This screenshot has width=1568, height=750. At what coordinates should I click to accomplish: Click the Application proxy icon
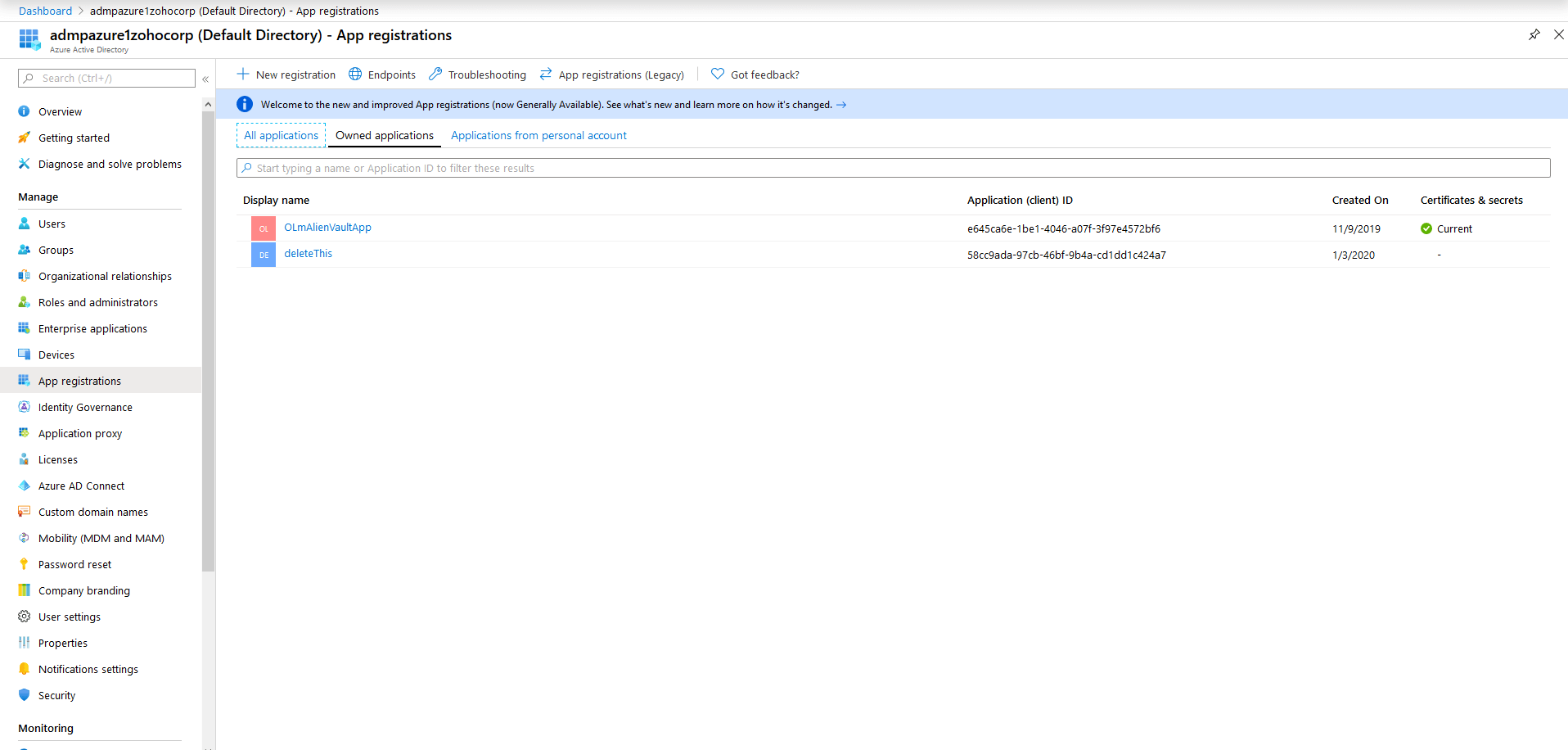(x=24, y=433)
